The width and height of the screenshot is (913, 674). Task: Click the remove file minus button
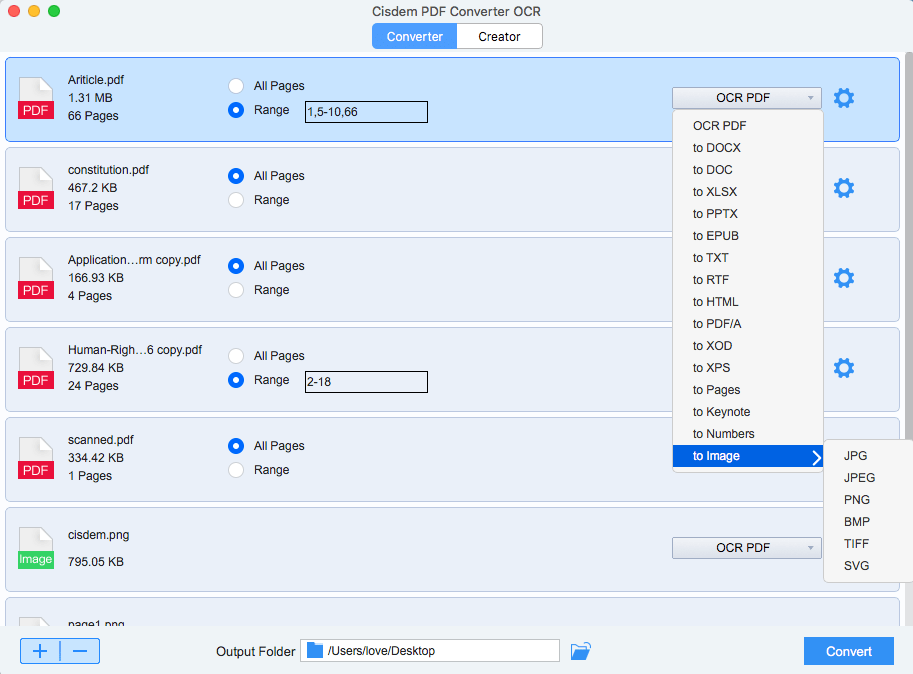(x=80, y=651)
